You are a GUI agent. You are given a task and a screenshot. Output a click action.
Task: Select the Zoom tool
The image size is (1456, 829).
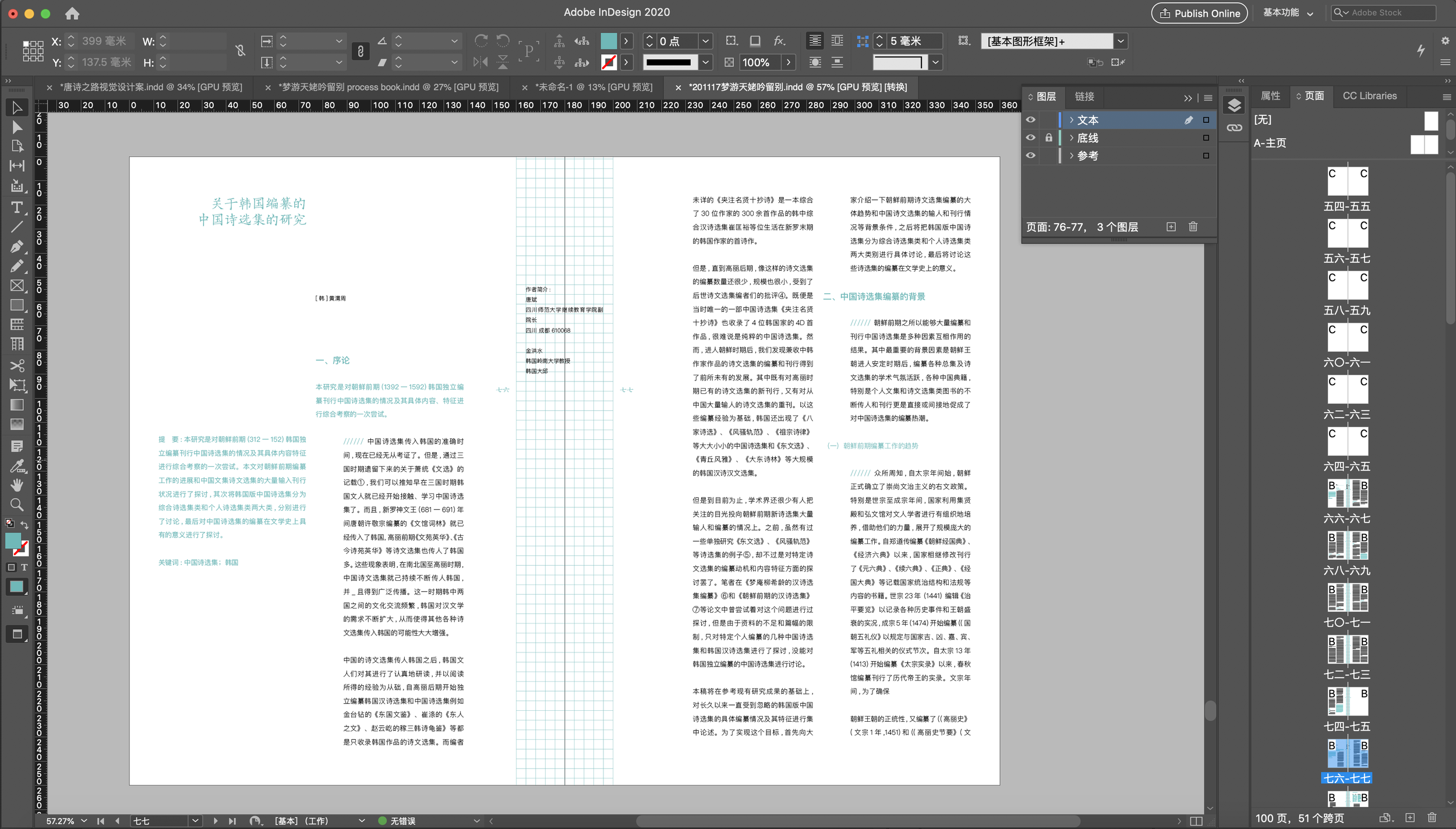17,505
